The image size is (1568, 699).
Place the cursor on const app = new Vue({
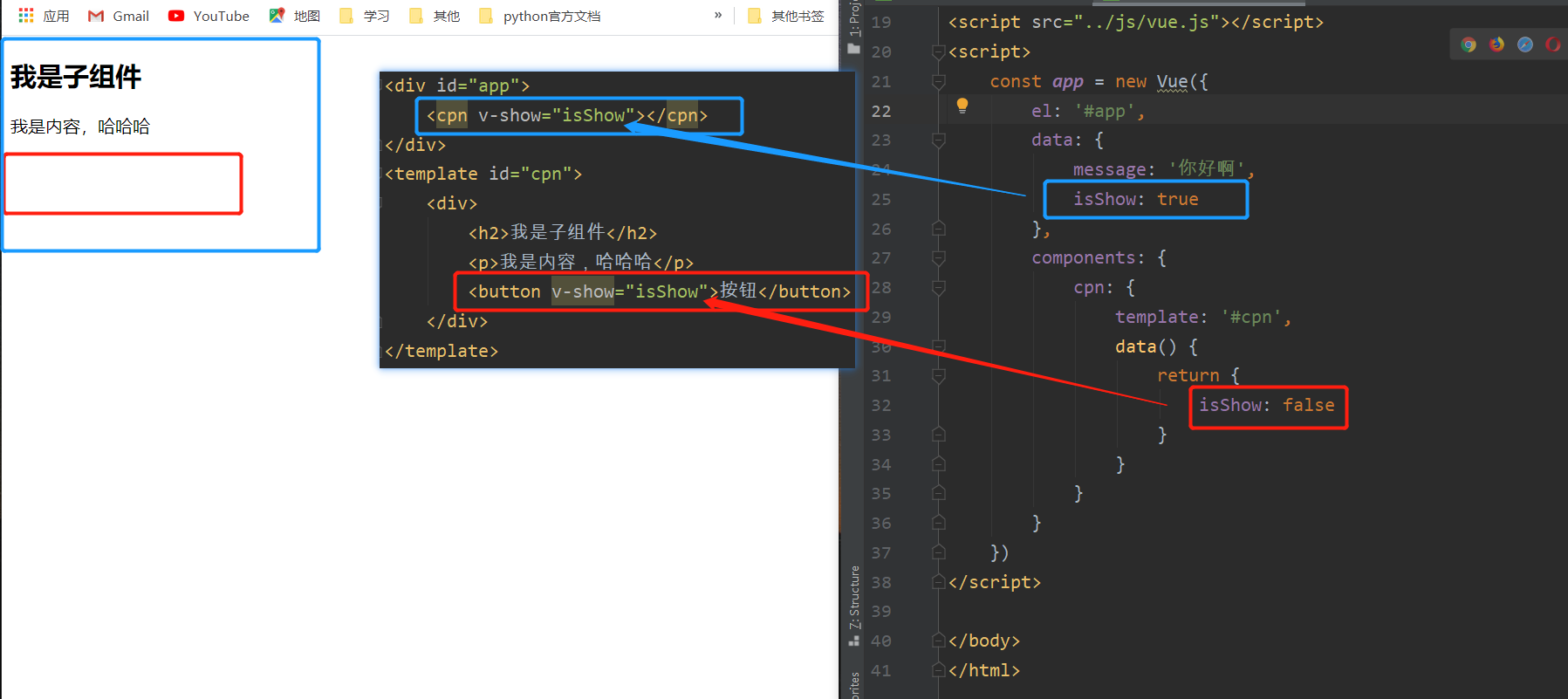1099,81
